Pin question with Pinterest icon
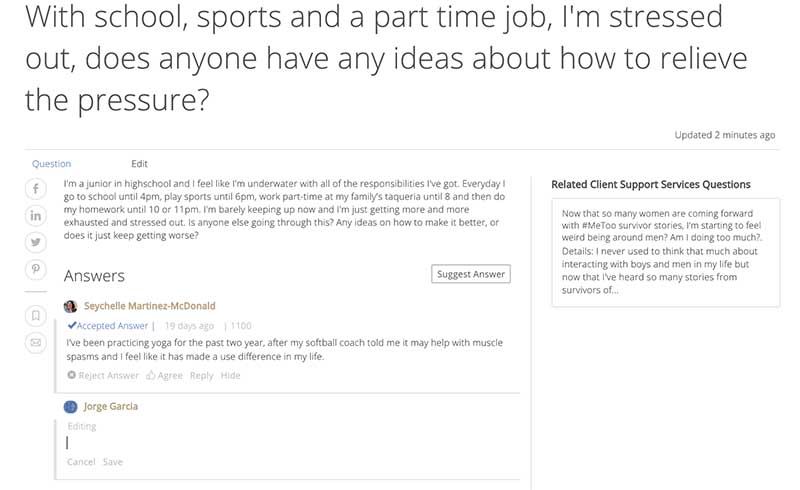The height and width of the screenshot is (490, 800). click(x=36, y=269)
